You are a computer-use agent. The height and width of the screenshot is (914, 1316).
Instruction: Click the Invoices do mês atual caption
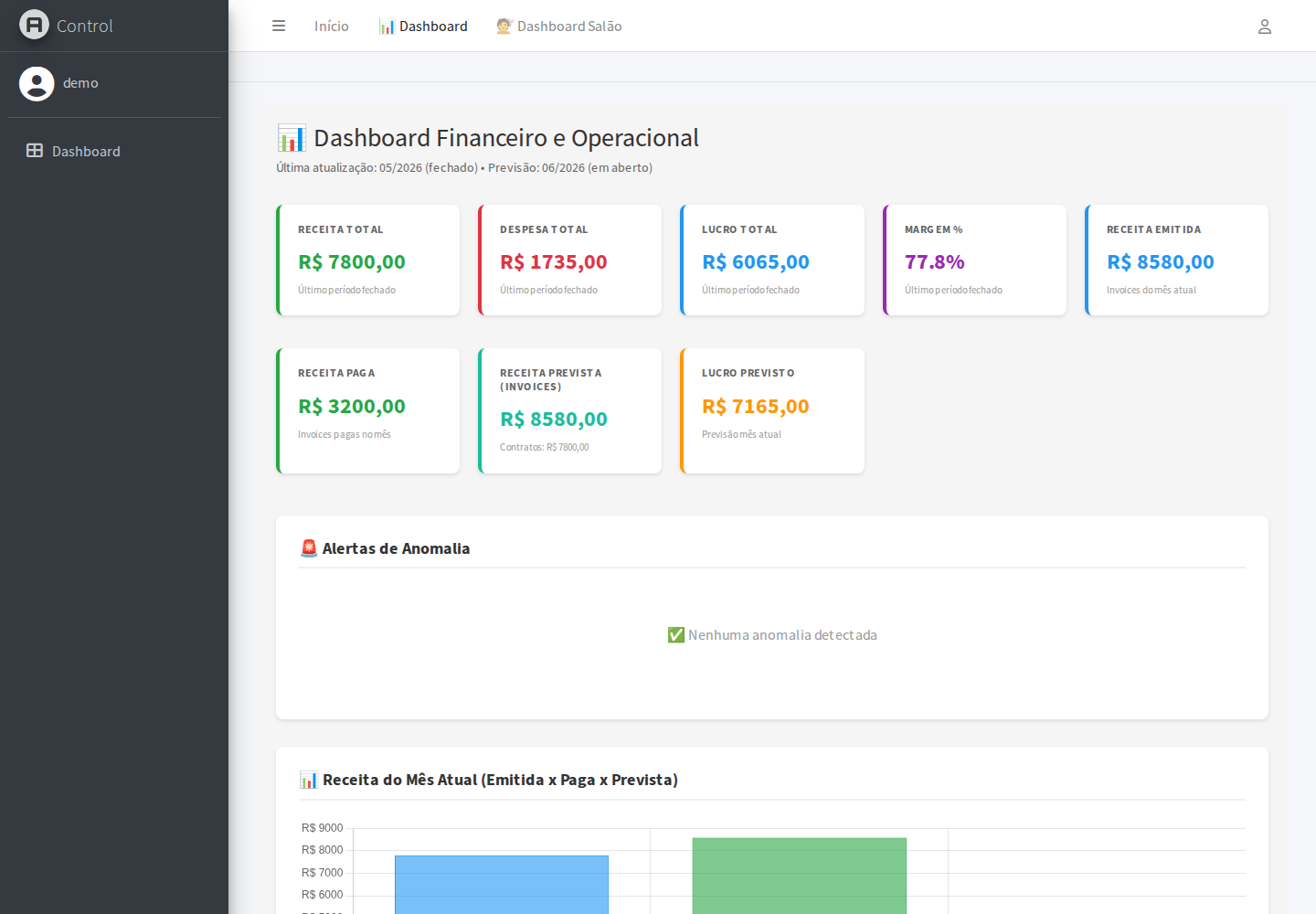1151,291
